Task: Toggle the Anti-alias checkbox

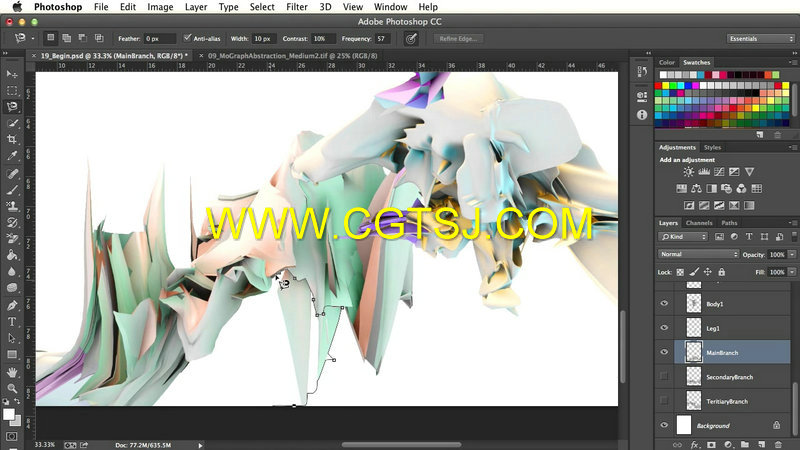Action: 187,38
